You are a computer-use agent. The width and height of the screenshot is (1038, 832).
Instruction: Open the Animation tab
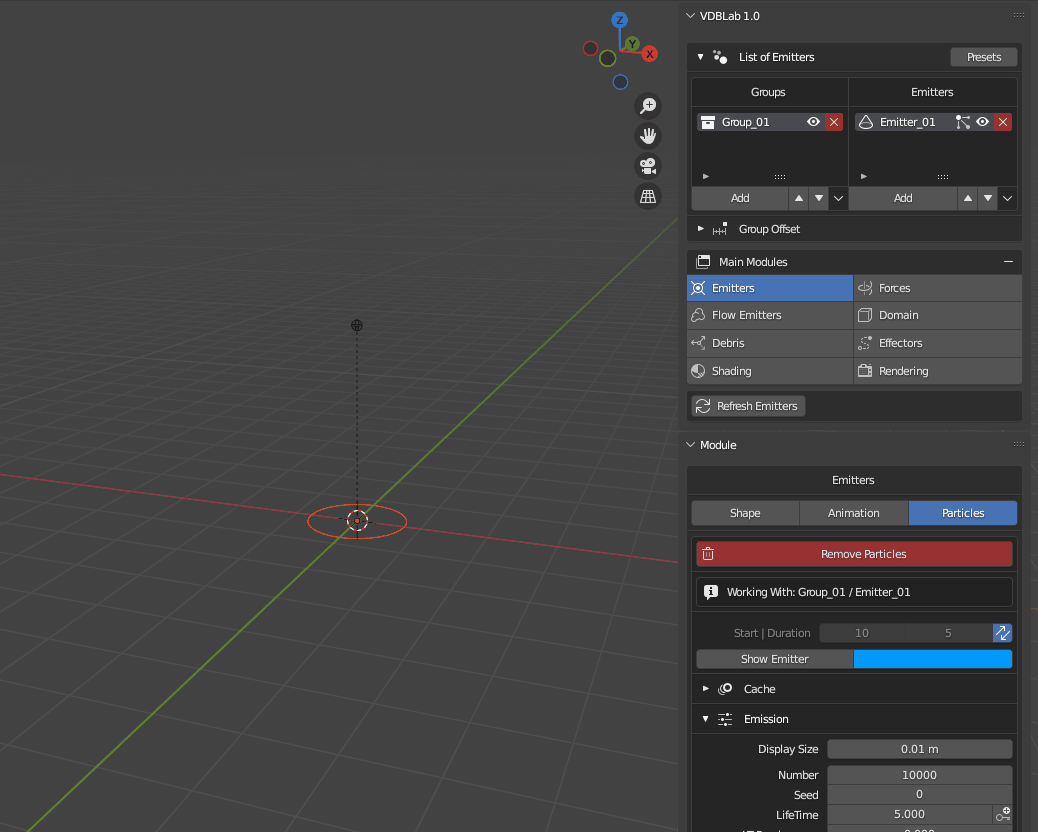[853, 513]
